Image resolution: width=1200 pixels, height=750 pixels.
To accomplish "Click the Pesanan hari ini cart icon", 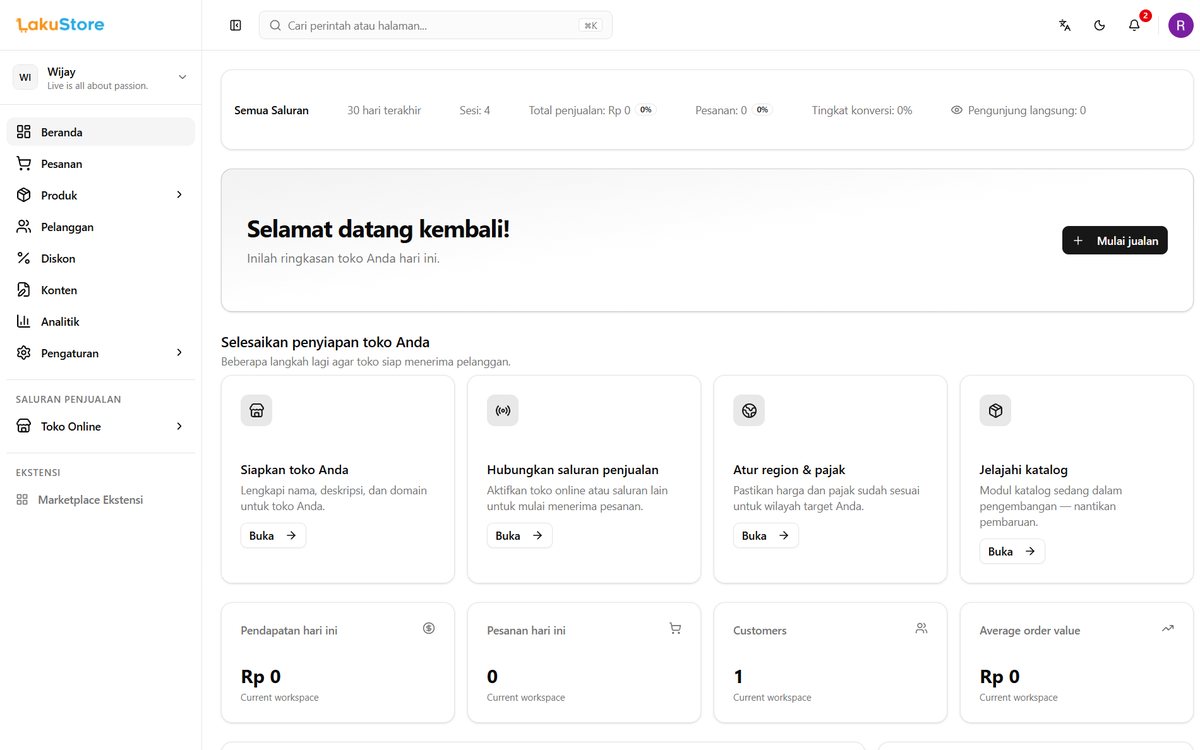I will click(675, 628).
